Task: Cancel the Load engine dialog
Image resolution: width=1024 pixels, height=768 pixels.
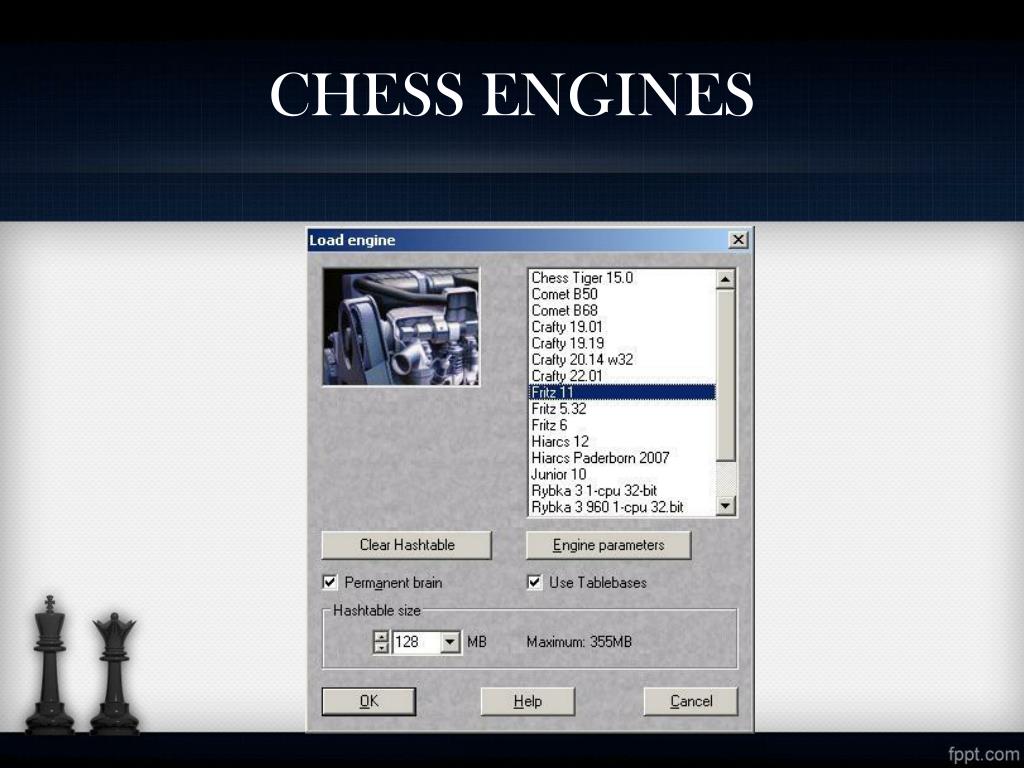Action: click(691, 701)
